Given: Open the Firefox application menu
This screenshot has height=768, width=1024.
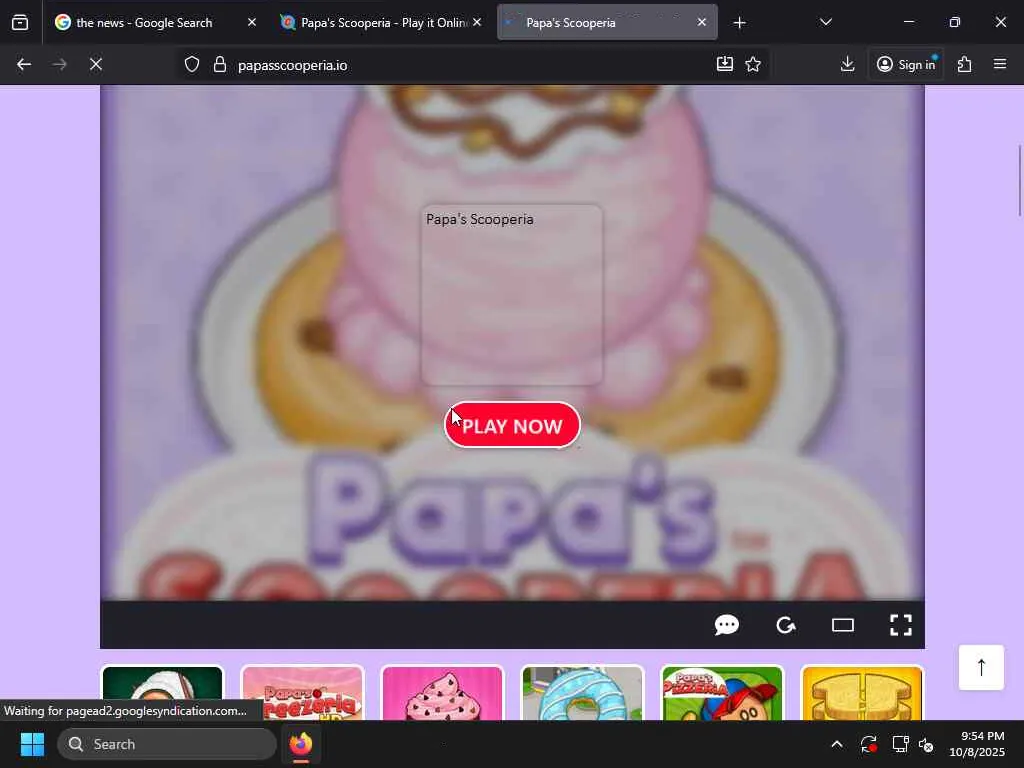Looking at the screenshot, I should [x=999, y=64].
